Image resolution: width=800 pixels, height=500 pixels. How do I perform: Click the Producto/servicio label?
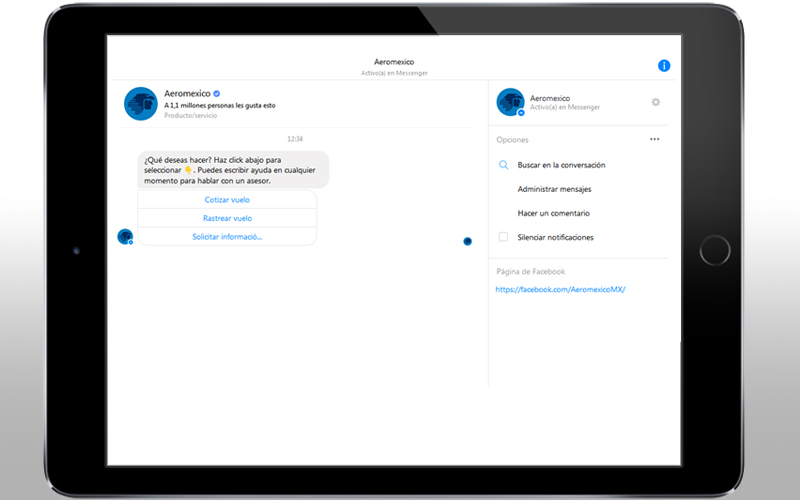click(x=190, y=115)
